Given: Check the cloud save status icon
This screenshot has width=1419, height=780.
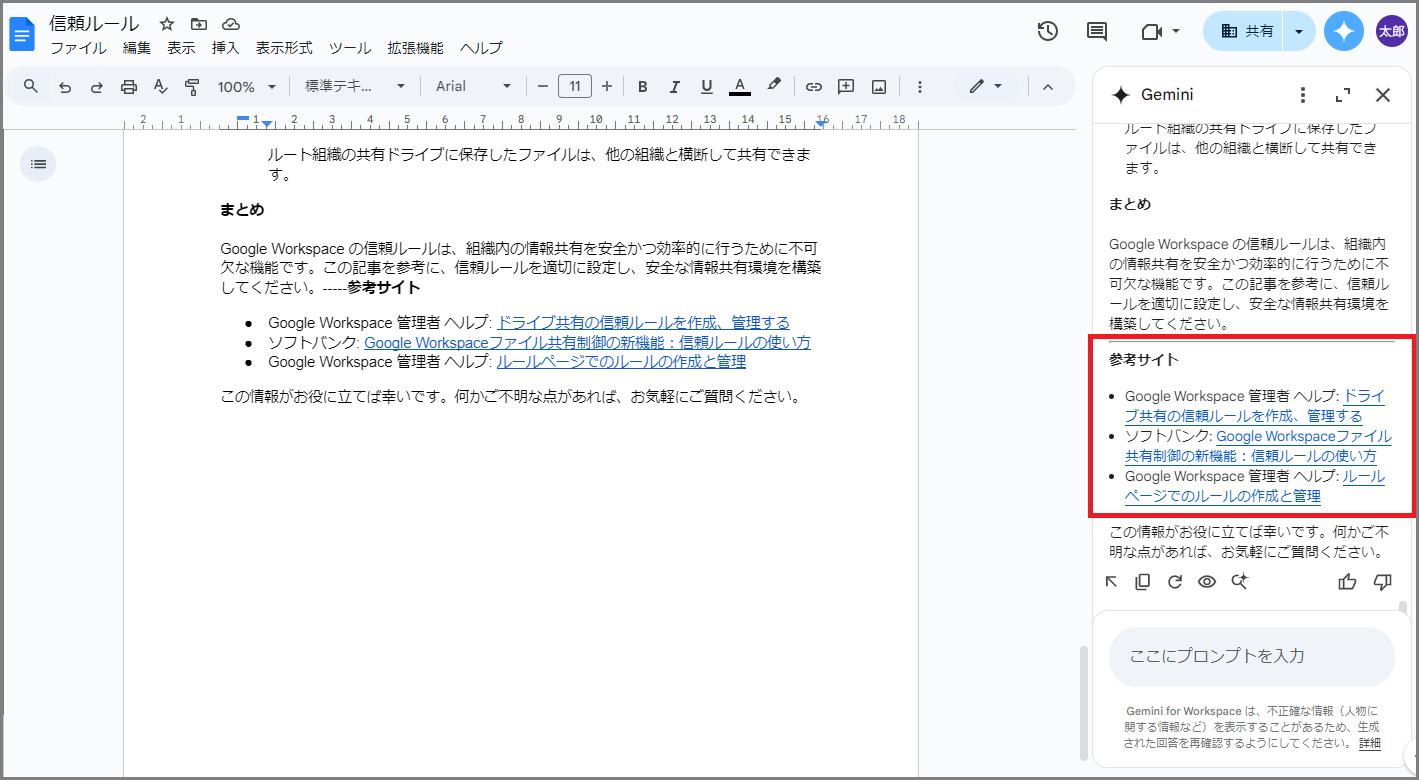Looking at the screenshot, I should tap(231, 24).
